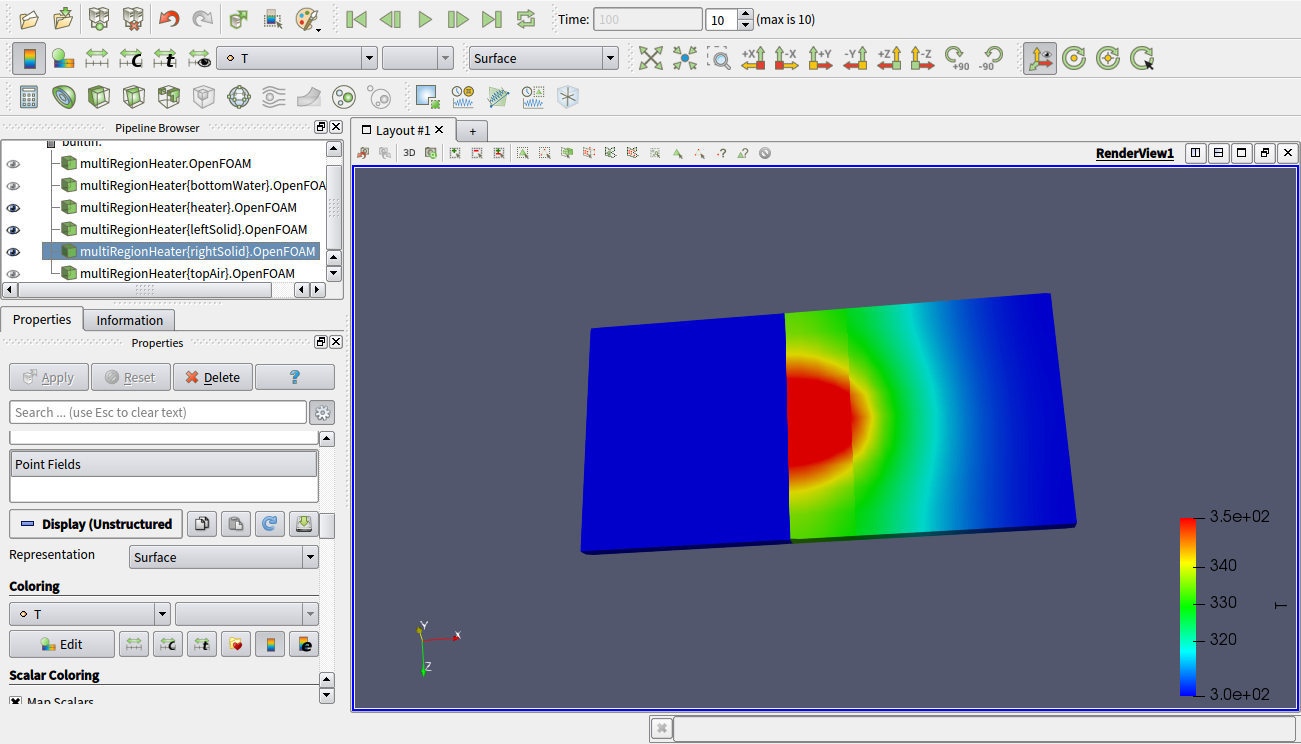
Task: Open the toolbar T coloring array dropdown
Action: pos(297,58)
